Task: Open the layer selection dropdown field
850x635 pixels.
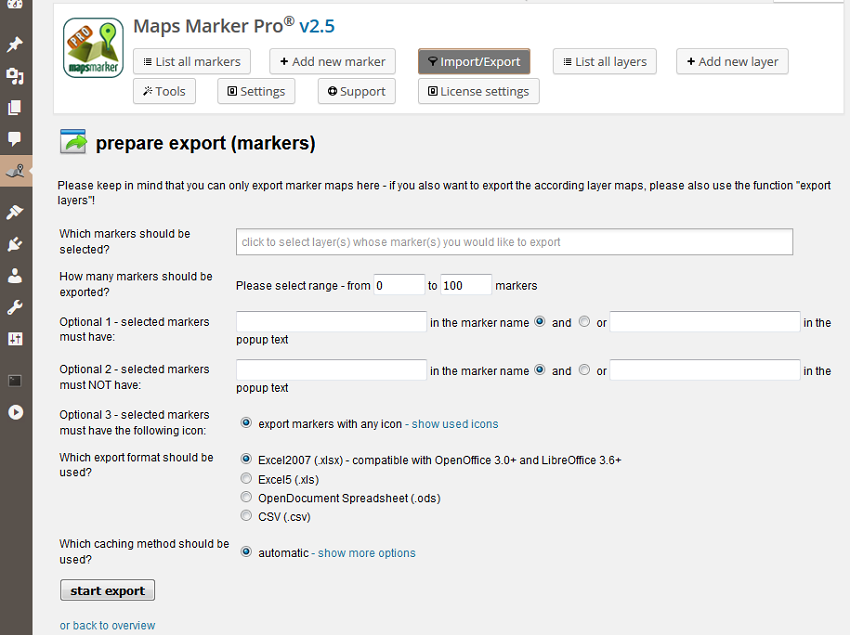Action: point(514,242)
